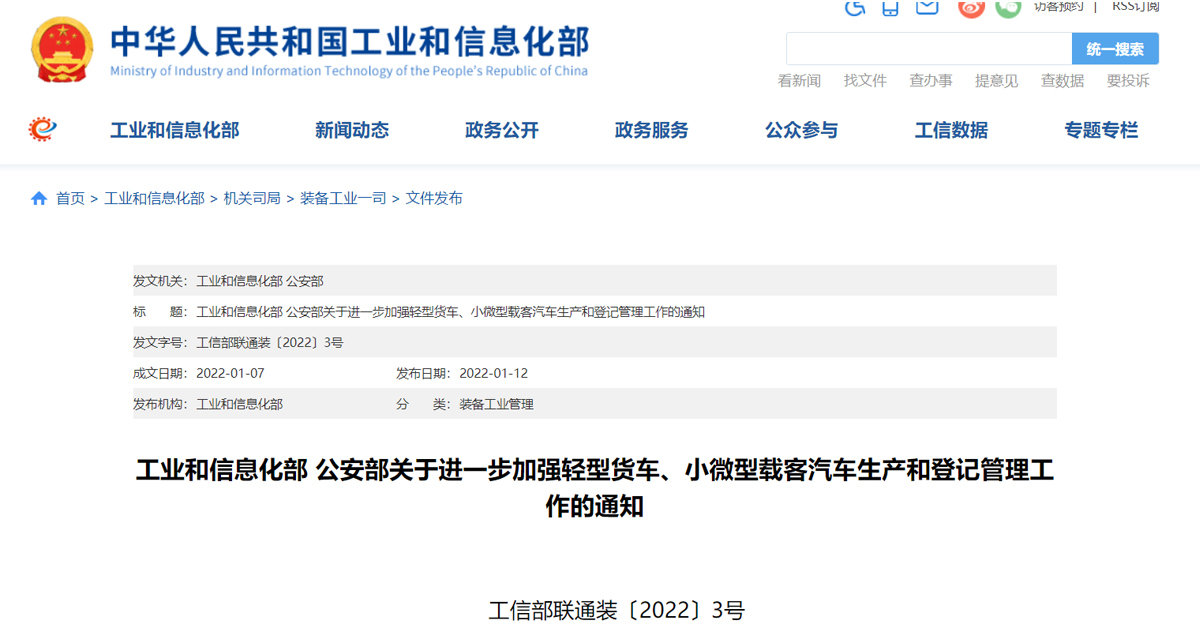This screenshot has height=644, width=1200.
Task: Click the 发文机关 value 工业和信息化部 公安部
Action: (x=260, y=281)
